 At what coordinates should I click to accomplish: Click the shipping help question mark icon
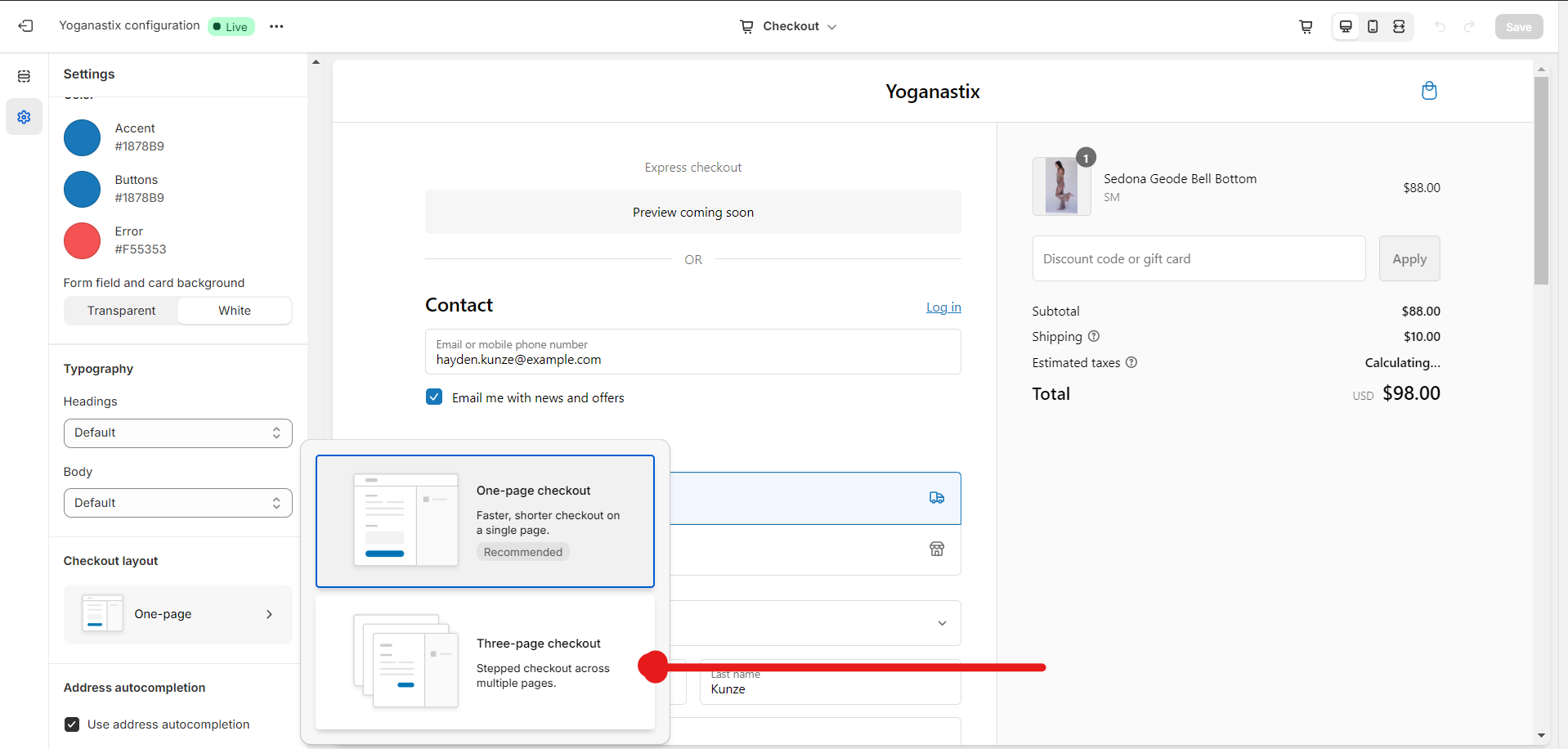point(1094,336)
